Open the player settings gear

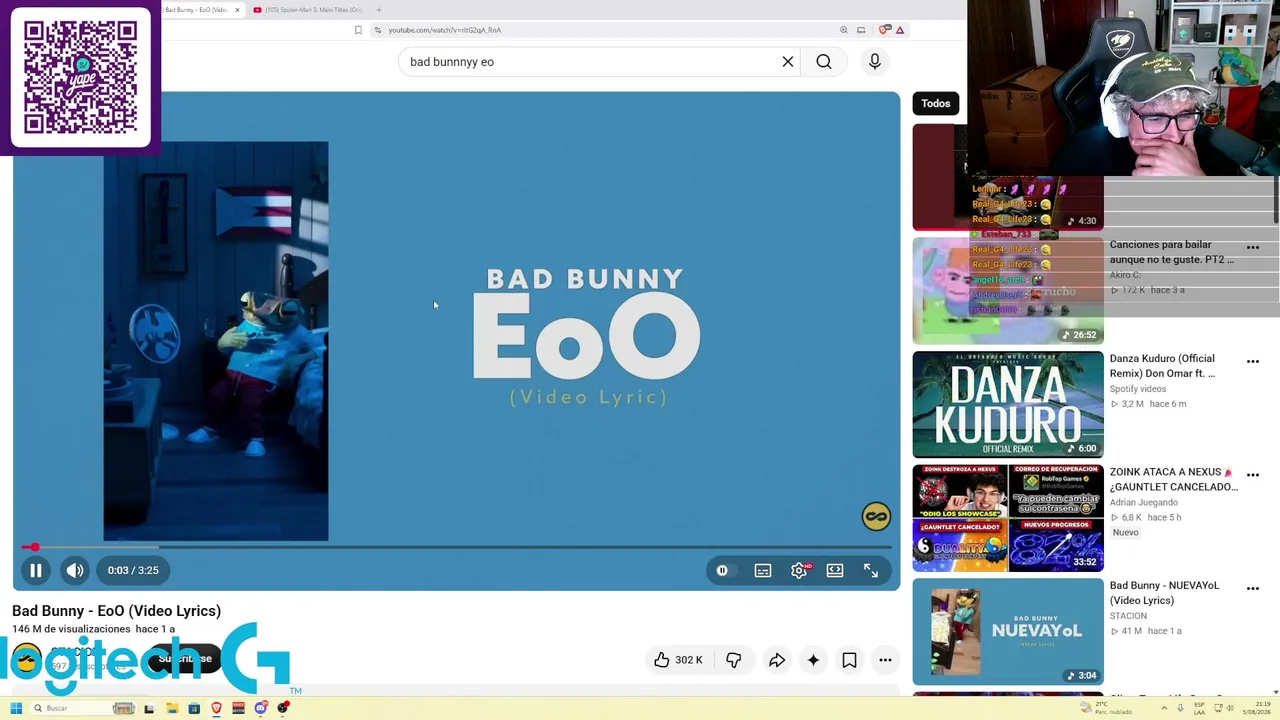(x=799, y=570)
